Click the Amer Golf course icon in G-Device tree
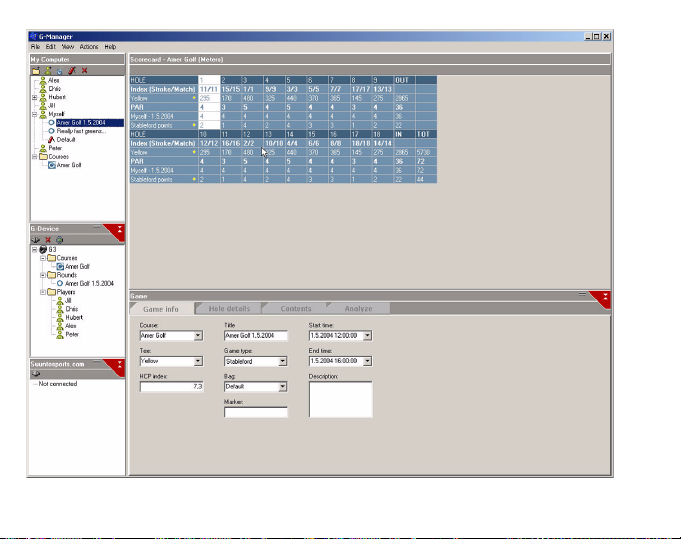Viewport: 681px width, 539px height. point(60,266)
